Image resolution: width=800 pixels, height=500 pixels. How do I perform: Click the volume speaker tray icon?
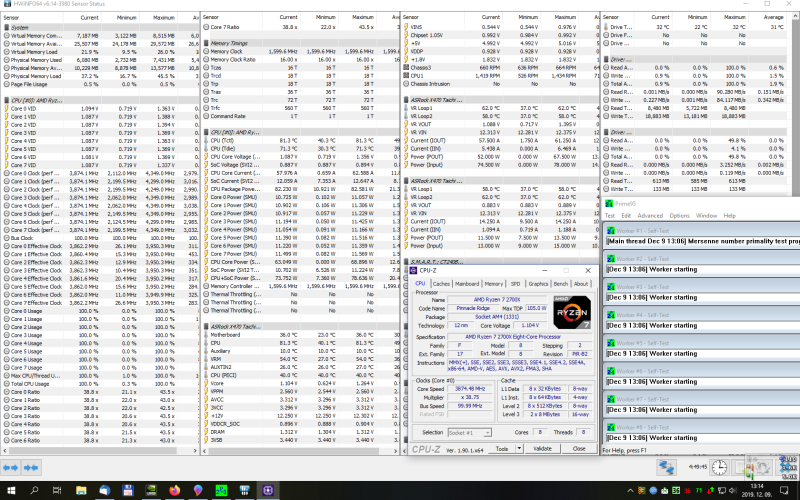(733, 490)
